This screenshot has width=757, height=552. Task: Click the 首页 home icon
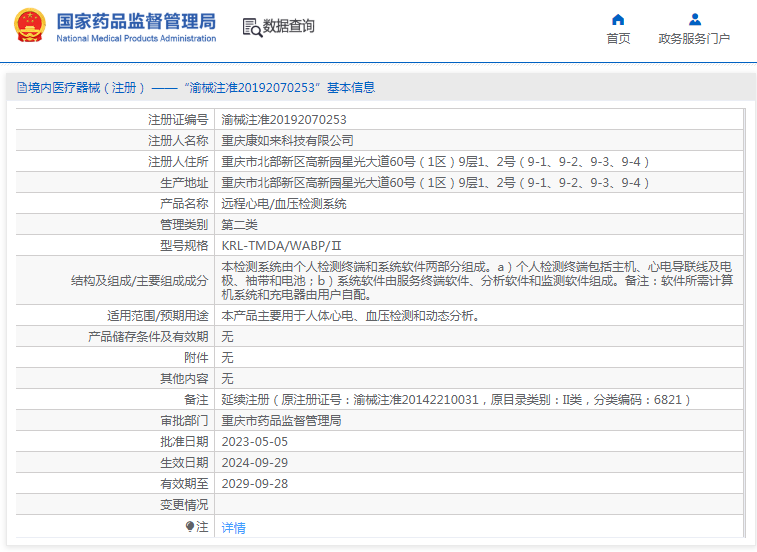[x=618, y=19]
